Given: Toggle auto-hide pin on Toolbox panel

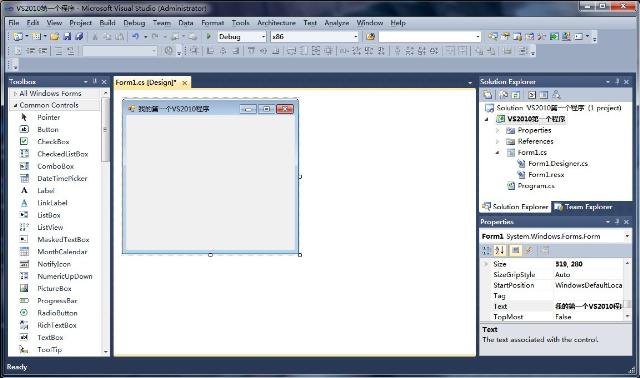Looking at the screenshot, I should pos(95,81).
